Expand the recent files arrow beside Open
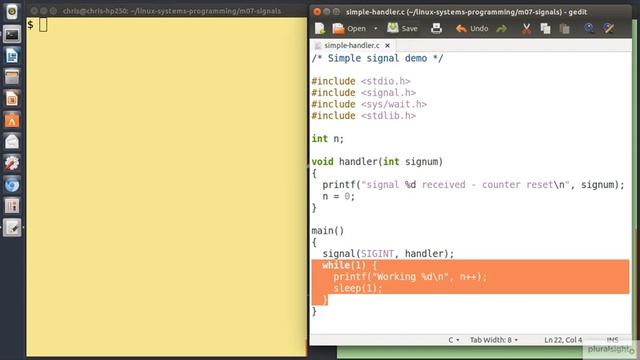Viewport: 640px width, 360px height. [376, 29]
